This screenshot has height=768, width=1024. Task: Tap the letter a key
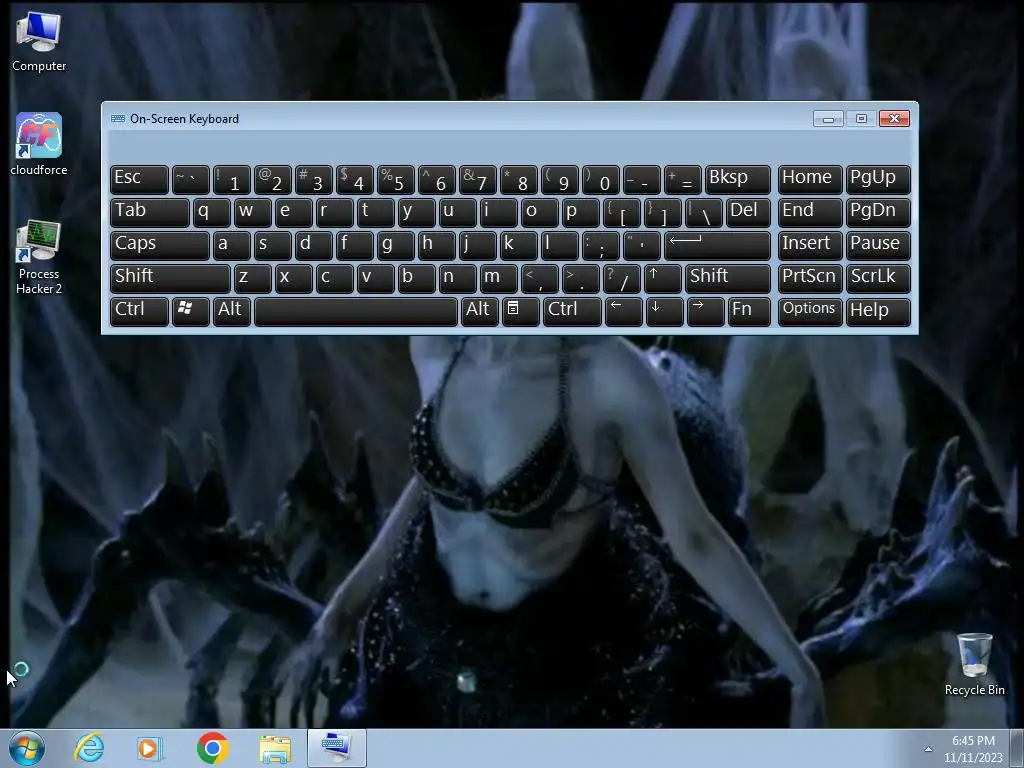[231, 245]
